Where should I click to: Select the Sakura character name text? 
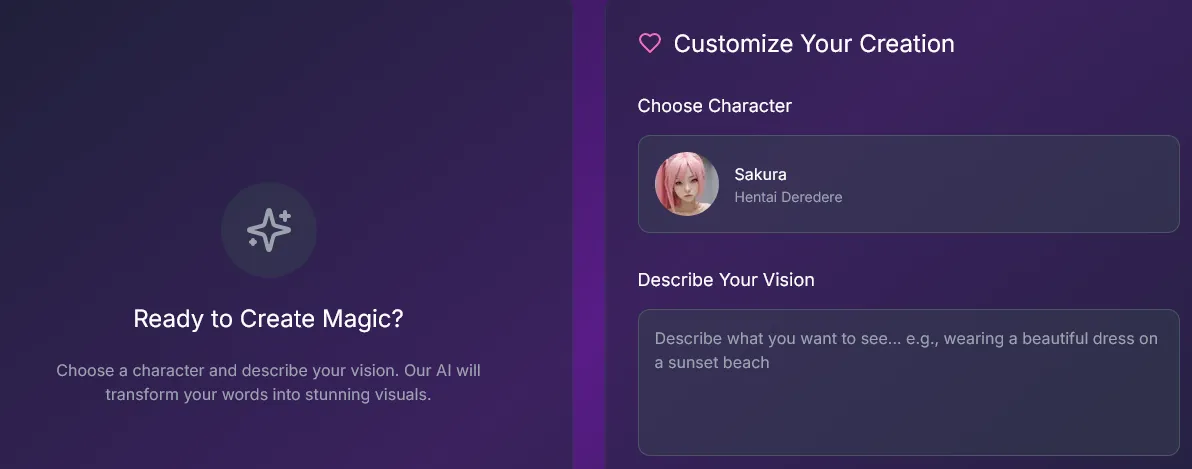coord(760,174)
